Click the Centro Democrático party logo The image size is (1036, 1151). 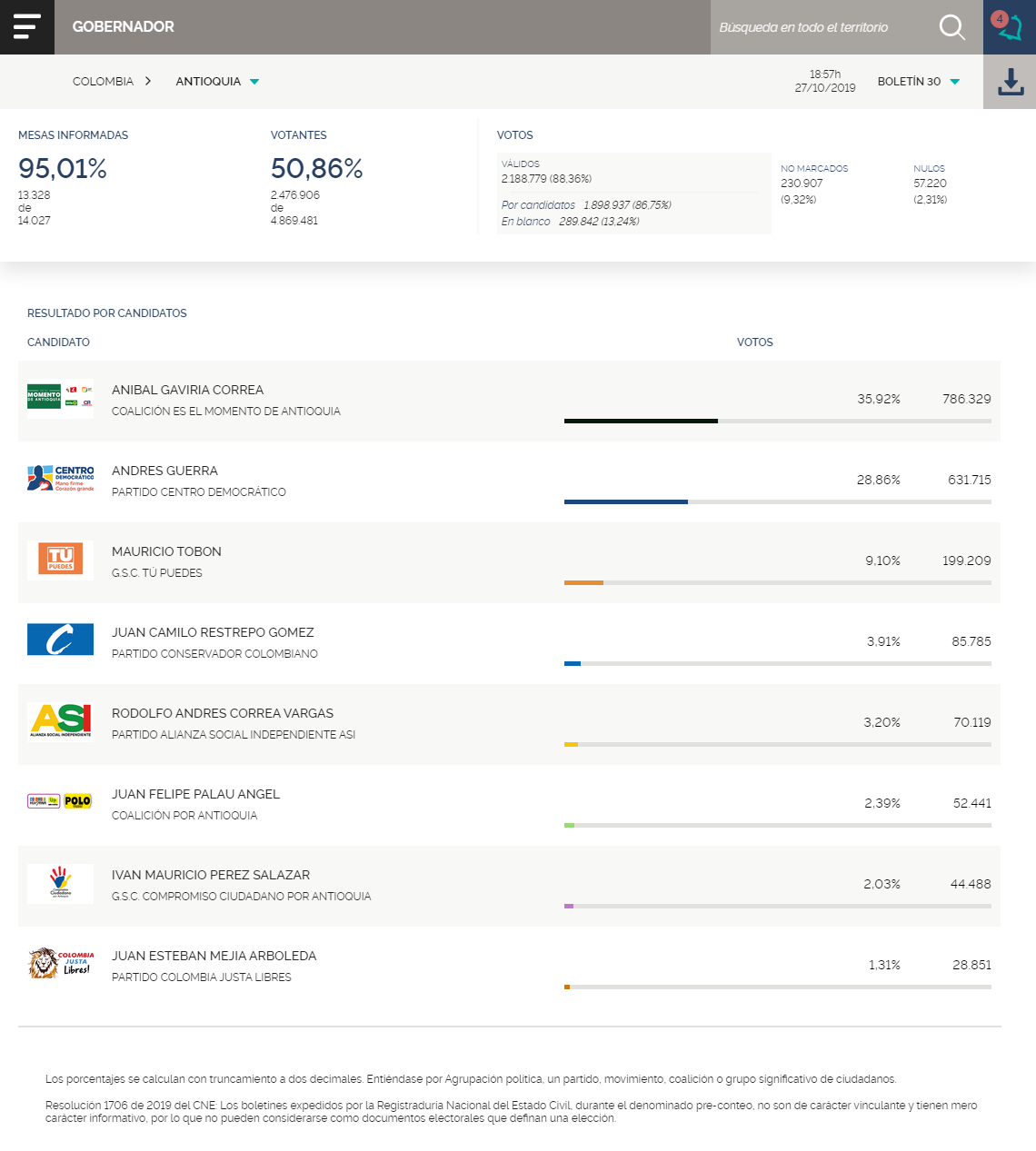pyautogui.click(x=60, y=479)
